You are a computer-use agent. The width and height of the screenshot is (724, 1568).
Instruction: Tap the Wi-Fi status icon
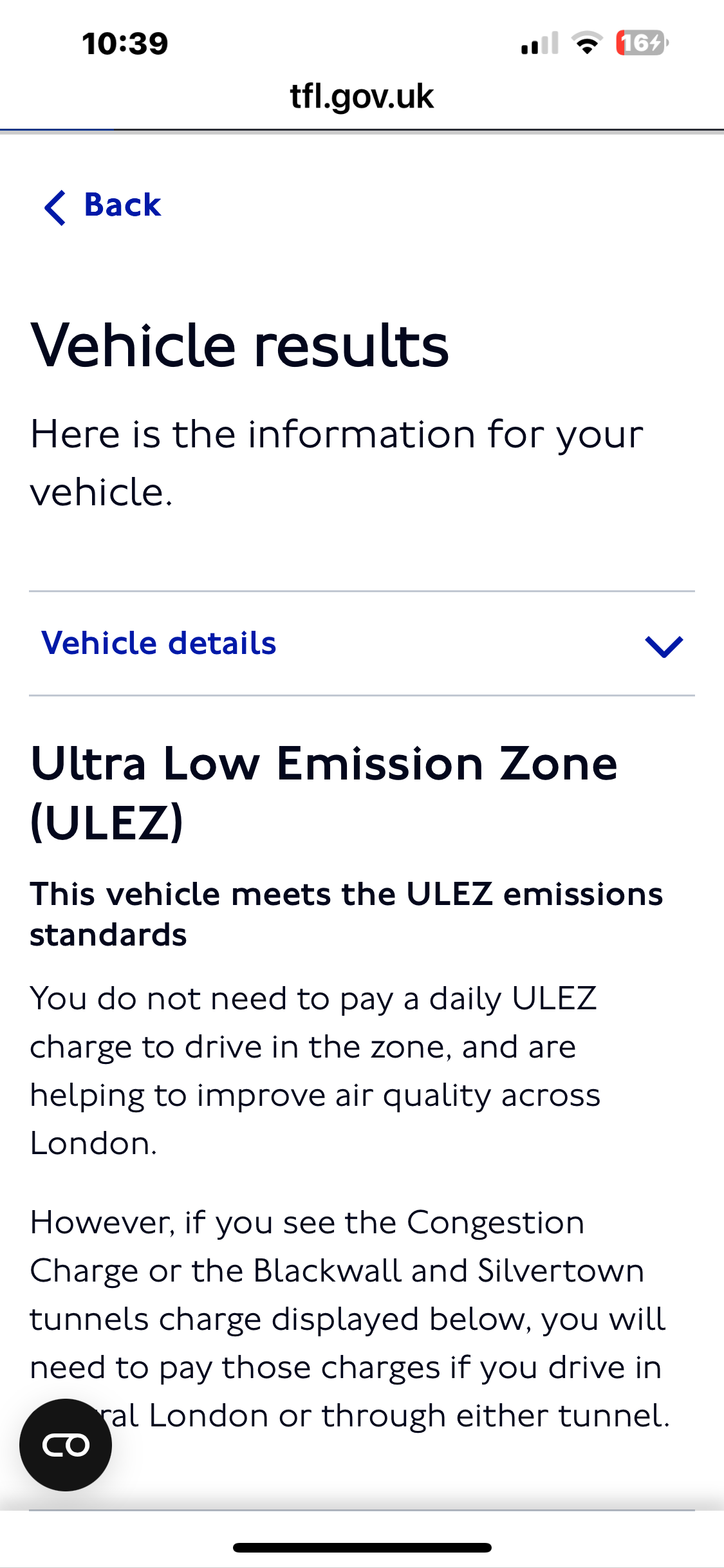(x=587, y=43)
